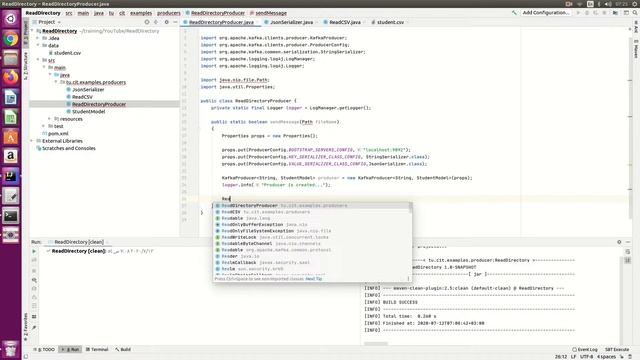Open Project Structure toolbar icon
This screenshot has height=360, width=640.
[615, 13]
